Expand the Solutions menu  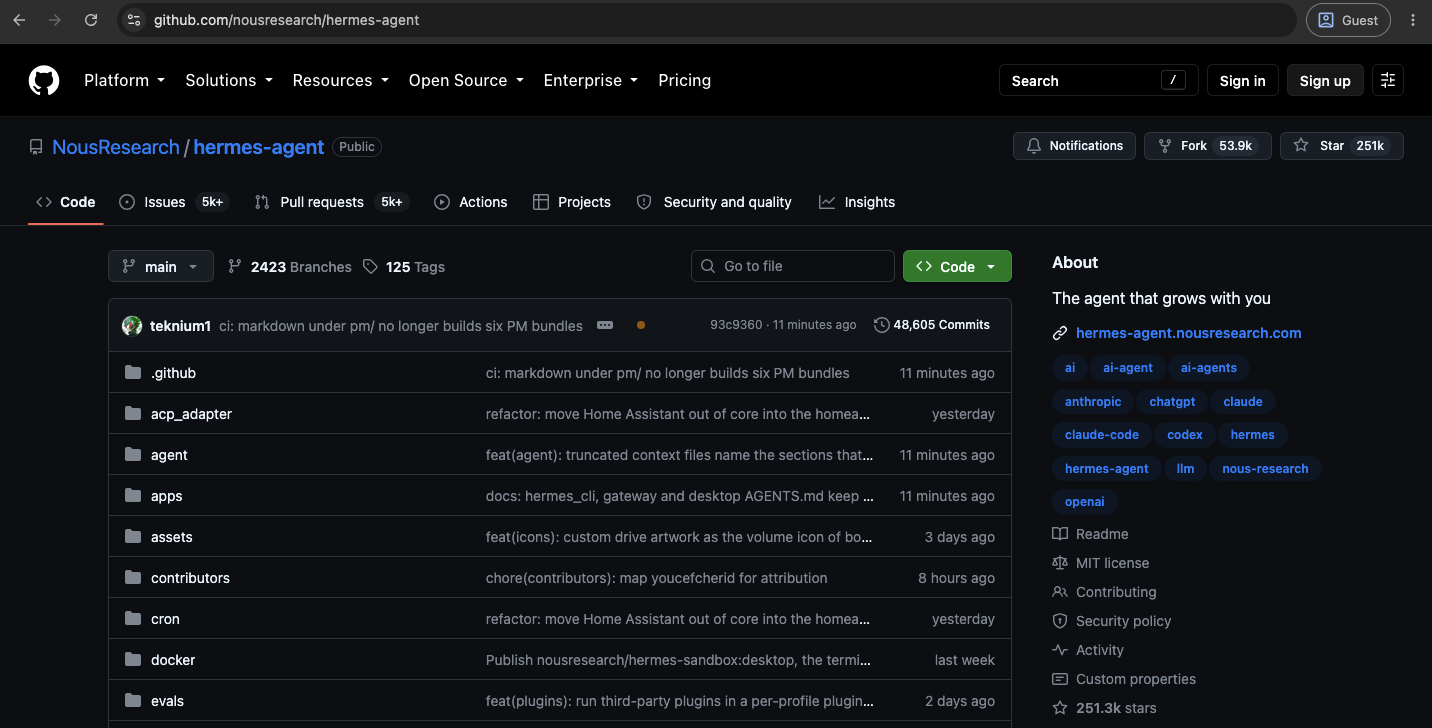tap(228, 80)
